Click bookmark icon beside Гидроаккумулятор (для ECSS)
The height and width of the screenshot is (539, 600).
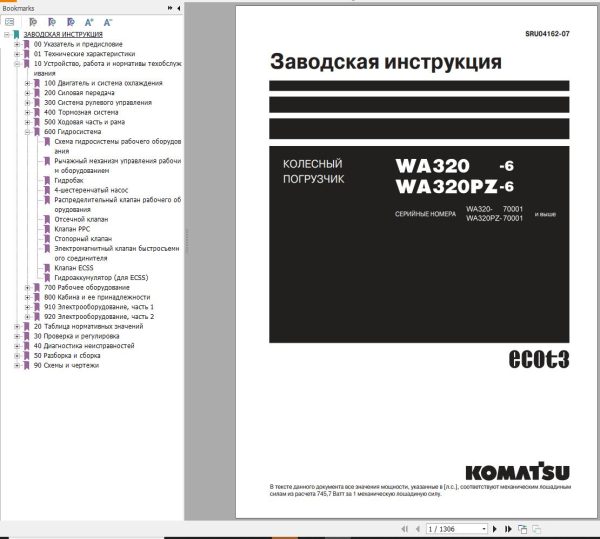coord(47,278)
